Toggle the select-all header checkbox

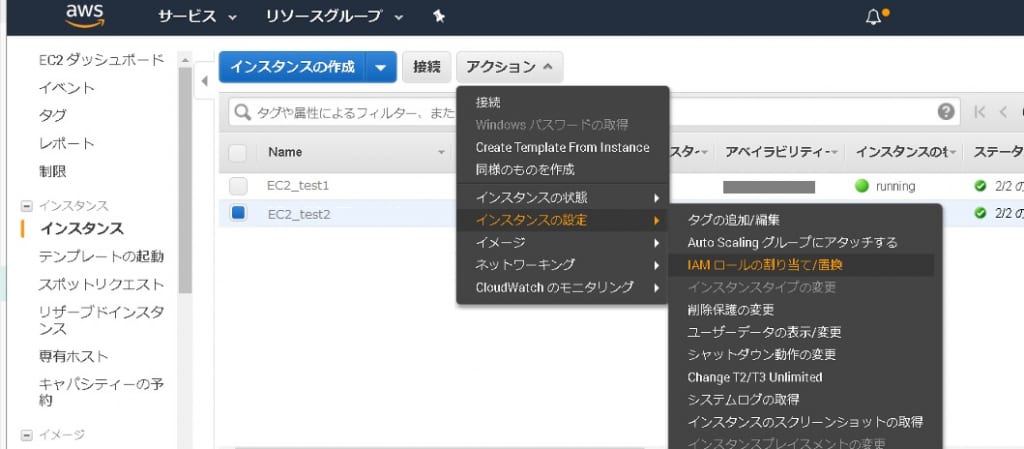[x=238, y=153]
